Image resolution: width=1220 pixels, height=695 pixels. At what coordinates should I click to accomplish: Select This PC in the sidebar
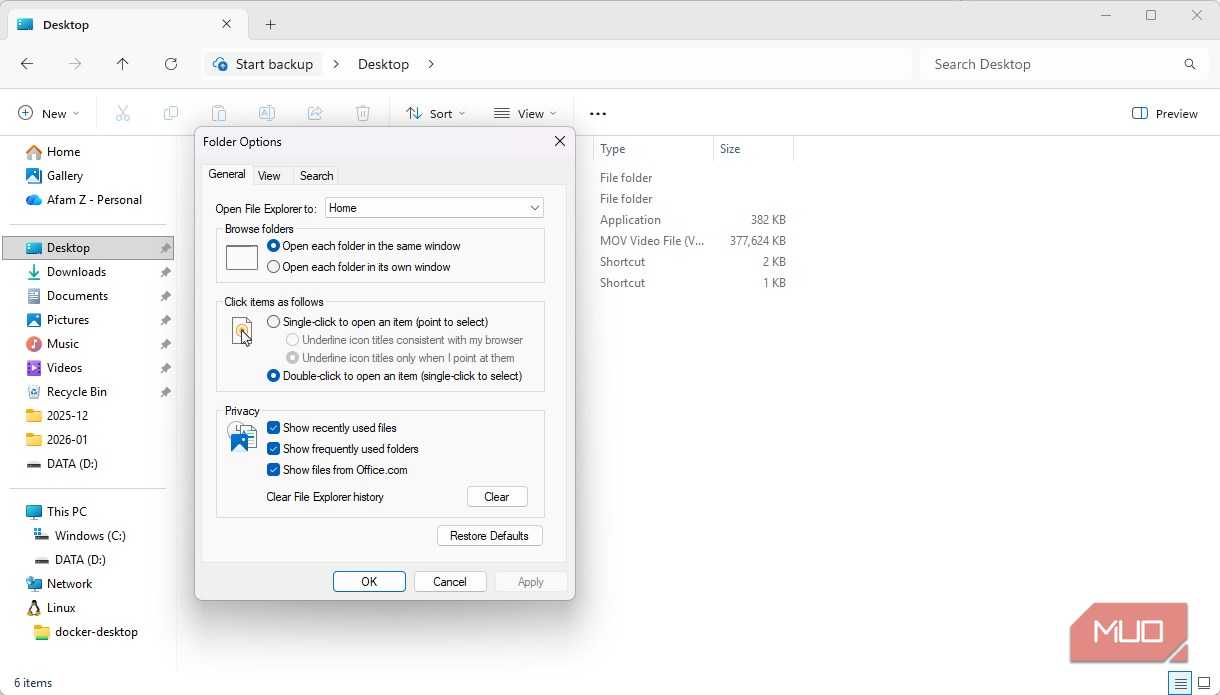(x=67, y=512)
